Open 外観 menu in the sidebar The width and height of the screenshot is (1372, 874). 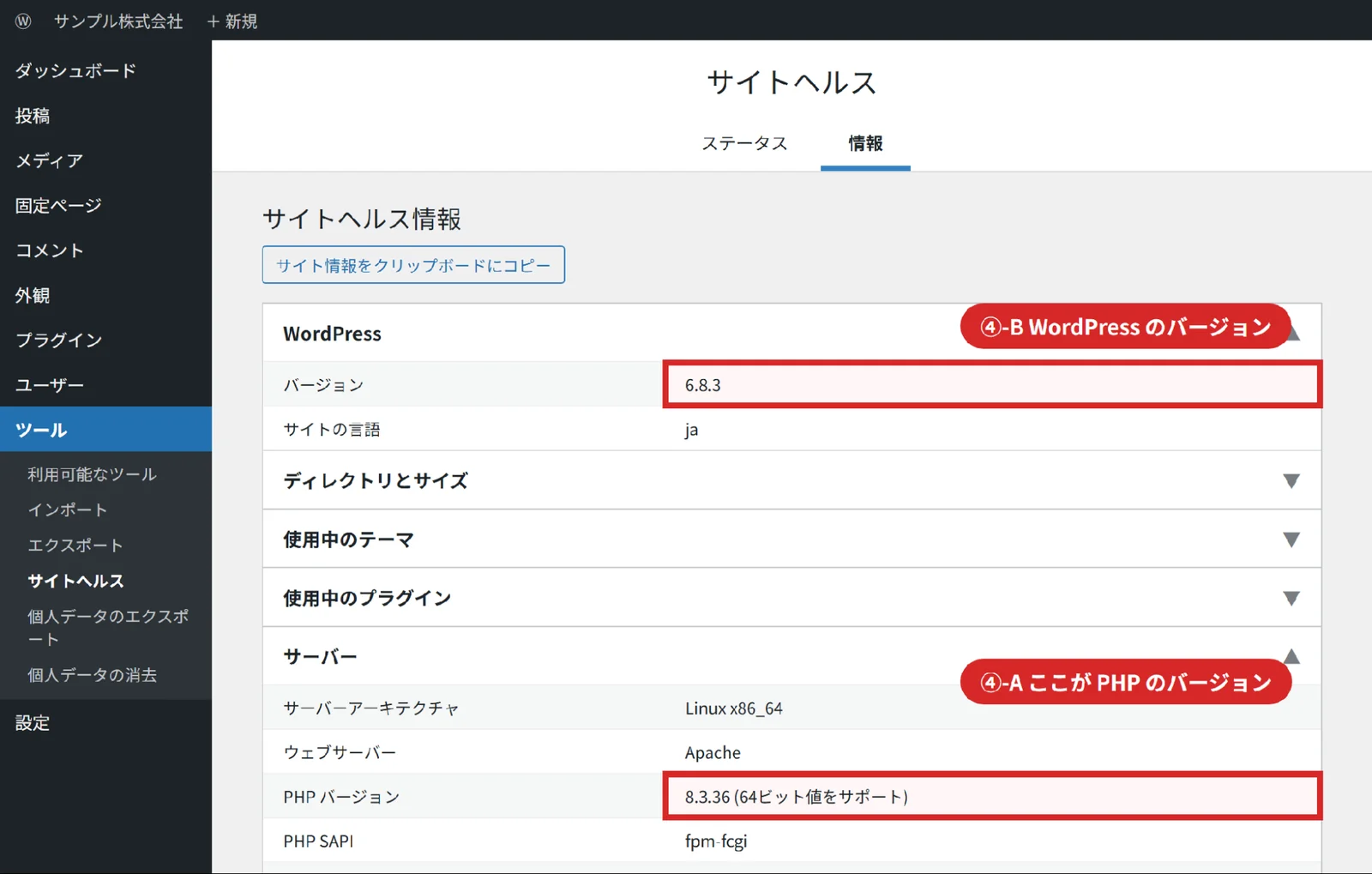[33, 295]
